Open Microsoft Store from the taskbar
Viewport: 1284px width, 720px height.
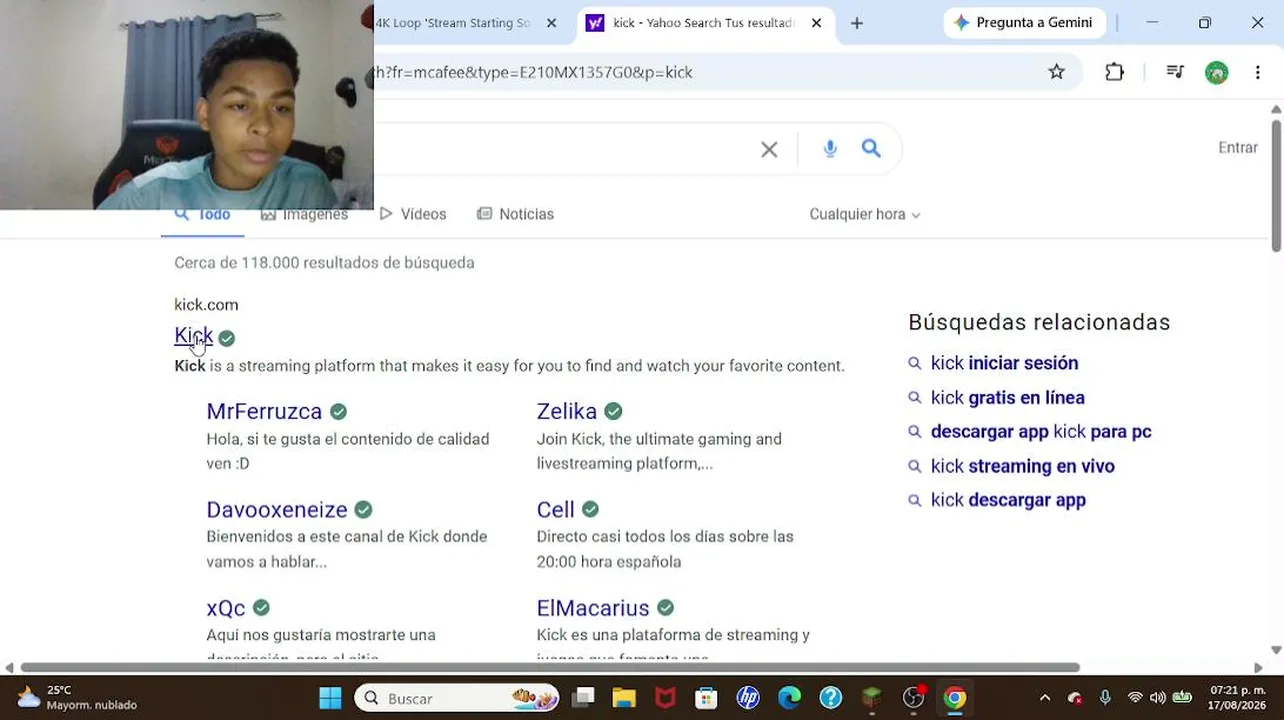click(x=706, y=698)
